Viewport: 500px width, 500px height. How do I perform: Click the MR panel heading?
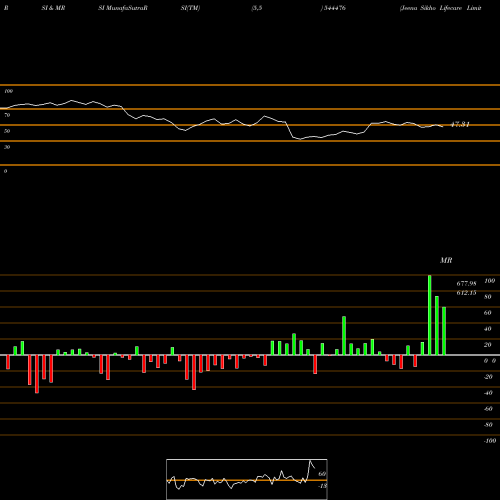[446, 260]
